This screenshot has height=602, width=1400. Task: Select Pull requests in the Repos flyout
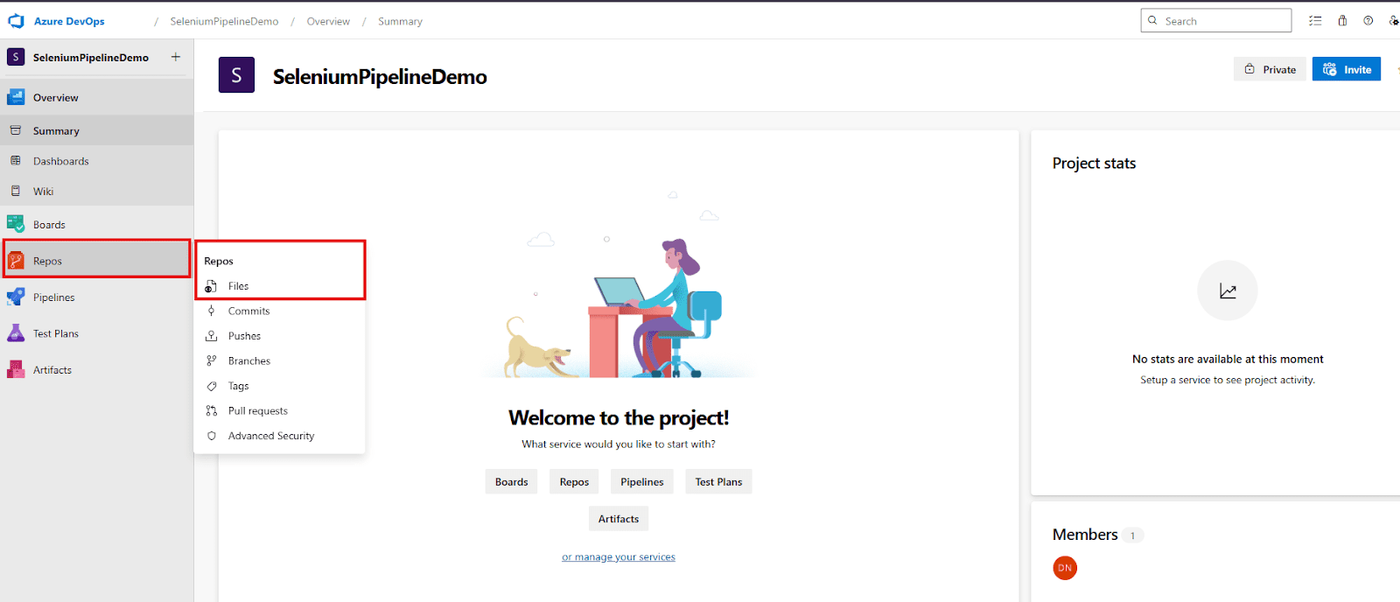[280, 411]
